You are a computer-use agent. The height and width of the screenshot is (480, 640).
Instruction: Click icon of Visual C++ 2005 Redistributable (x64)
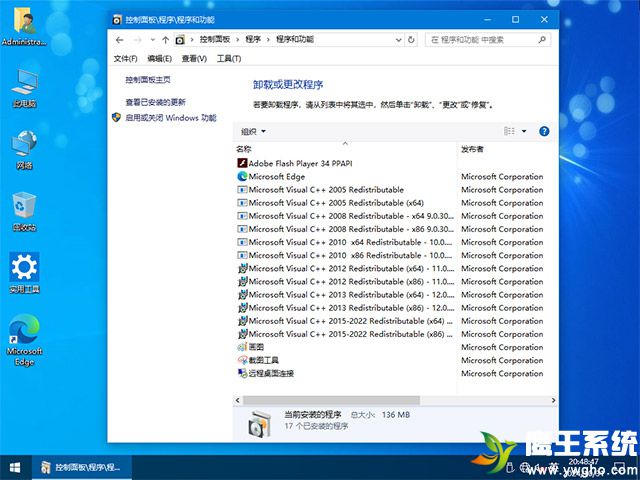click(242, 203)
